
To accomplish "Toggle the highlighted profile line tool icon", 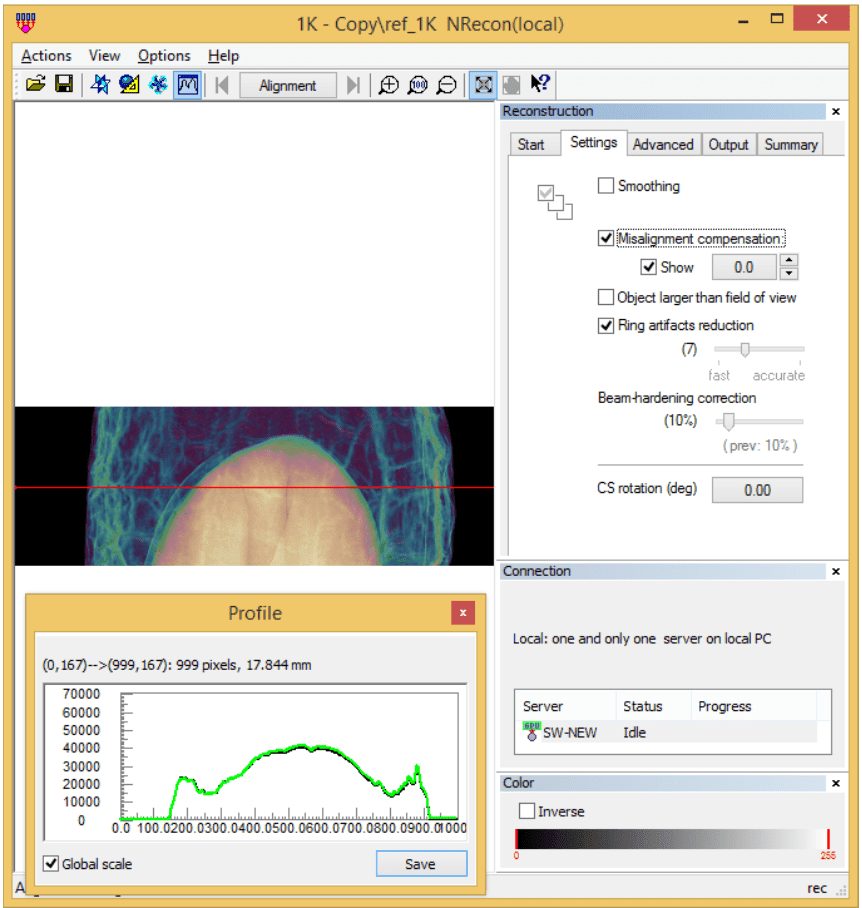I will [x=187, y=85].
